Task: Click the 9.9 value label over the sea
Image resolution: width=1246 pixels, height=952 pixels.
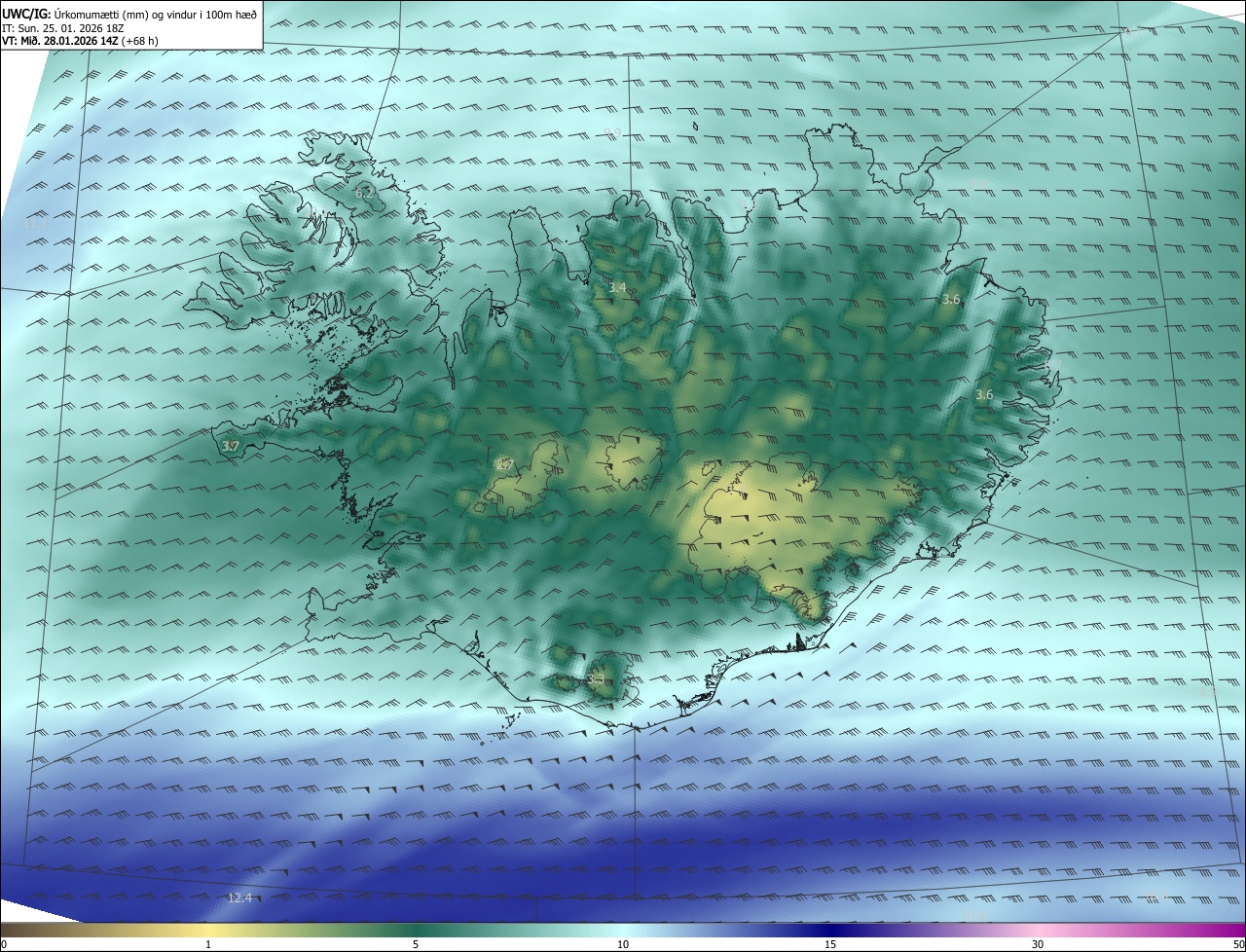Action: pyautogui.click(x=612, y=132)
